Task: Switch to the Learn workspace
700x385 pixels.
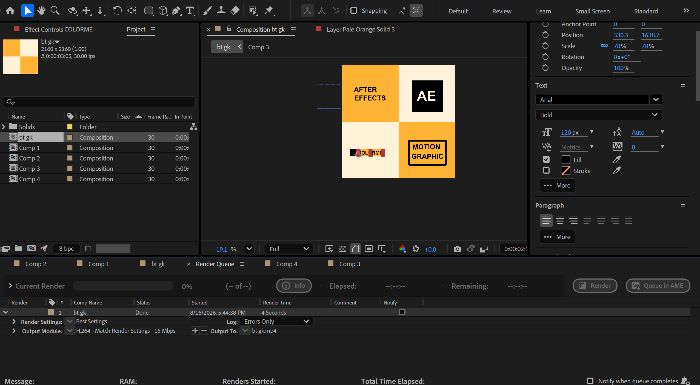Action: tap(543, 11)
